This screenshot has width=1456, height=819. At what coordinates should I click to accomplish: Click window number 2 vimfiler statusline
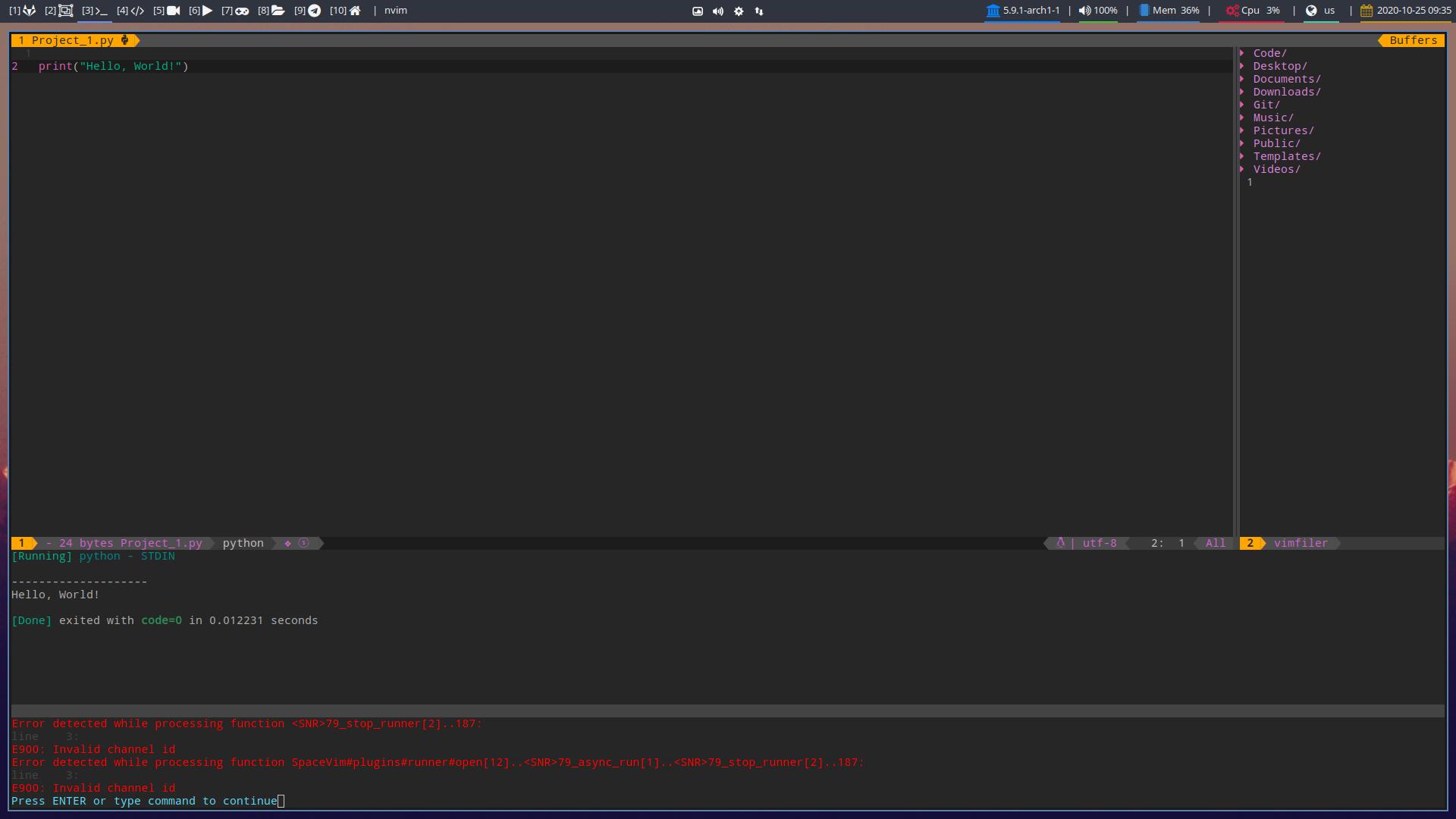pos(1250,543)
